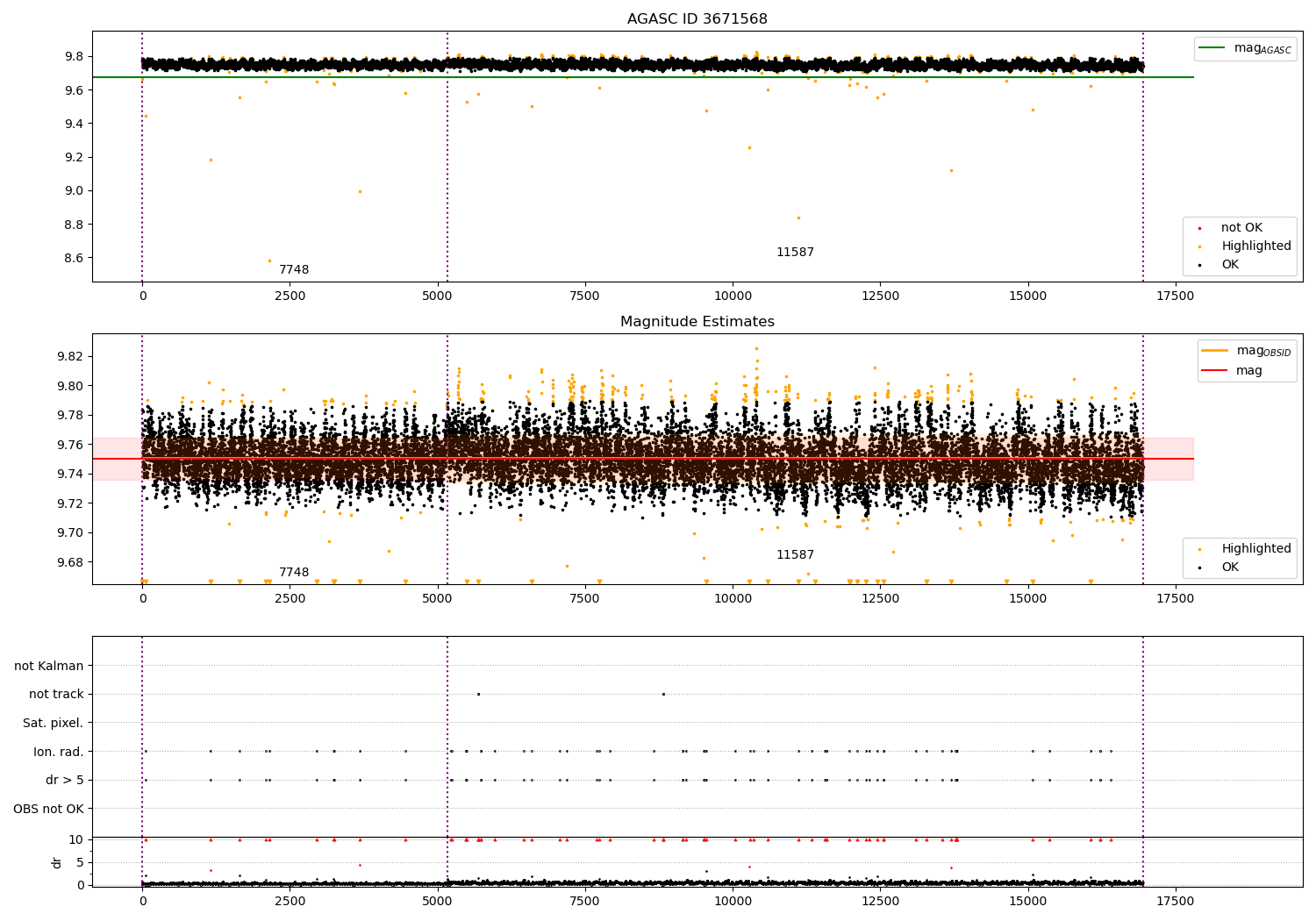The width and height of the screenshot is (1316, 921).
Task: Click the 'dr' y-axis label in bottom panel
Action: coord(57,862)
